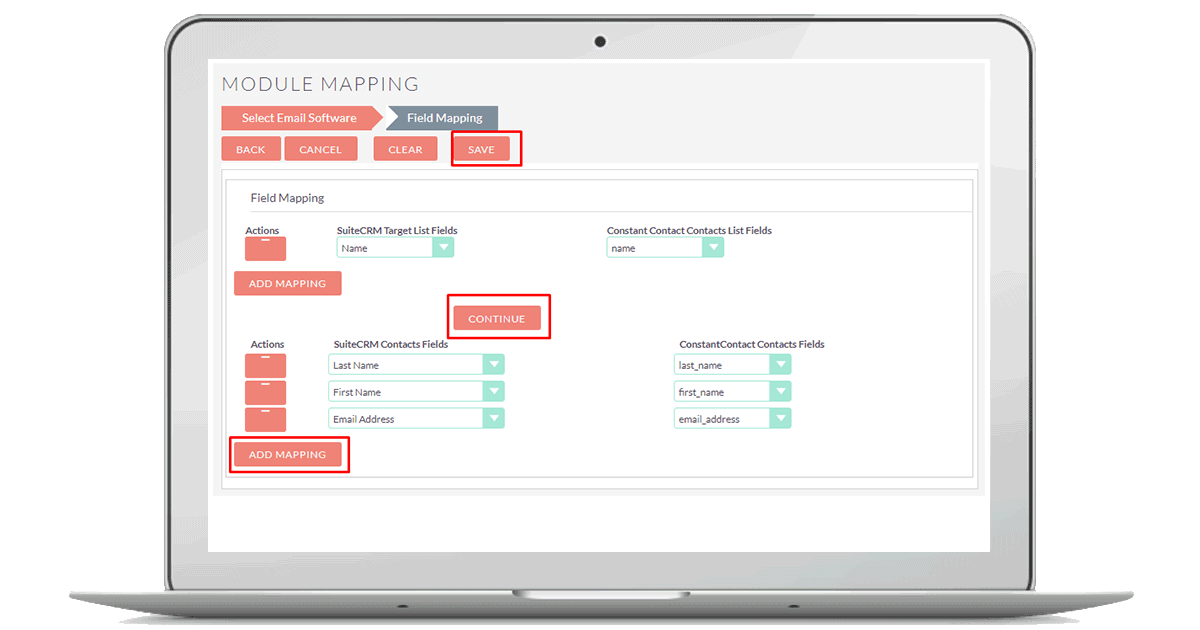Image resolution: width=1200 pixels, height=630 pixels.
Task: Remove the Name to name mapping row
Action: (265, 249)
